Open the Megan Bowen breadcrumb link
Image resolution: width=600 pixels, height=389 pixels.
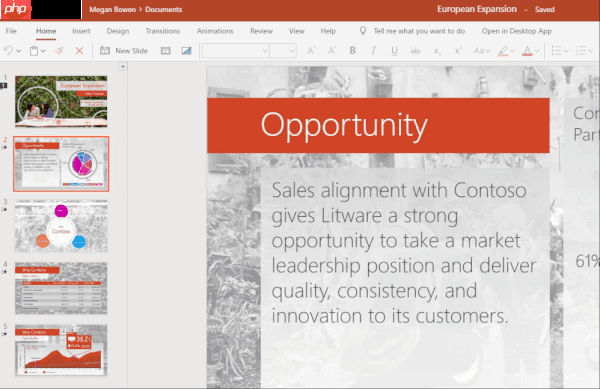click(x=112, y=10)
